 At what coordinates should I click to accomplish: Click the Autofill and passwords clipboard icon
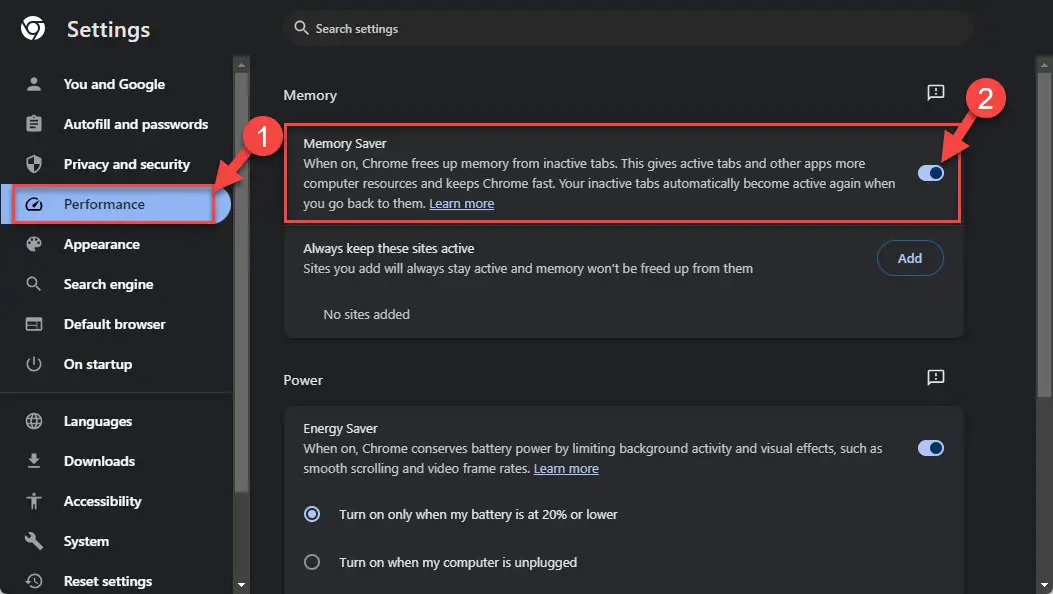[x=34, y=124]
